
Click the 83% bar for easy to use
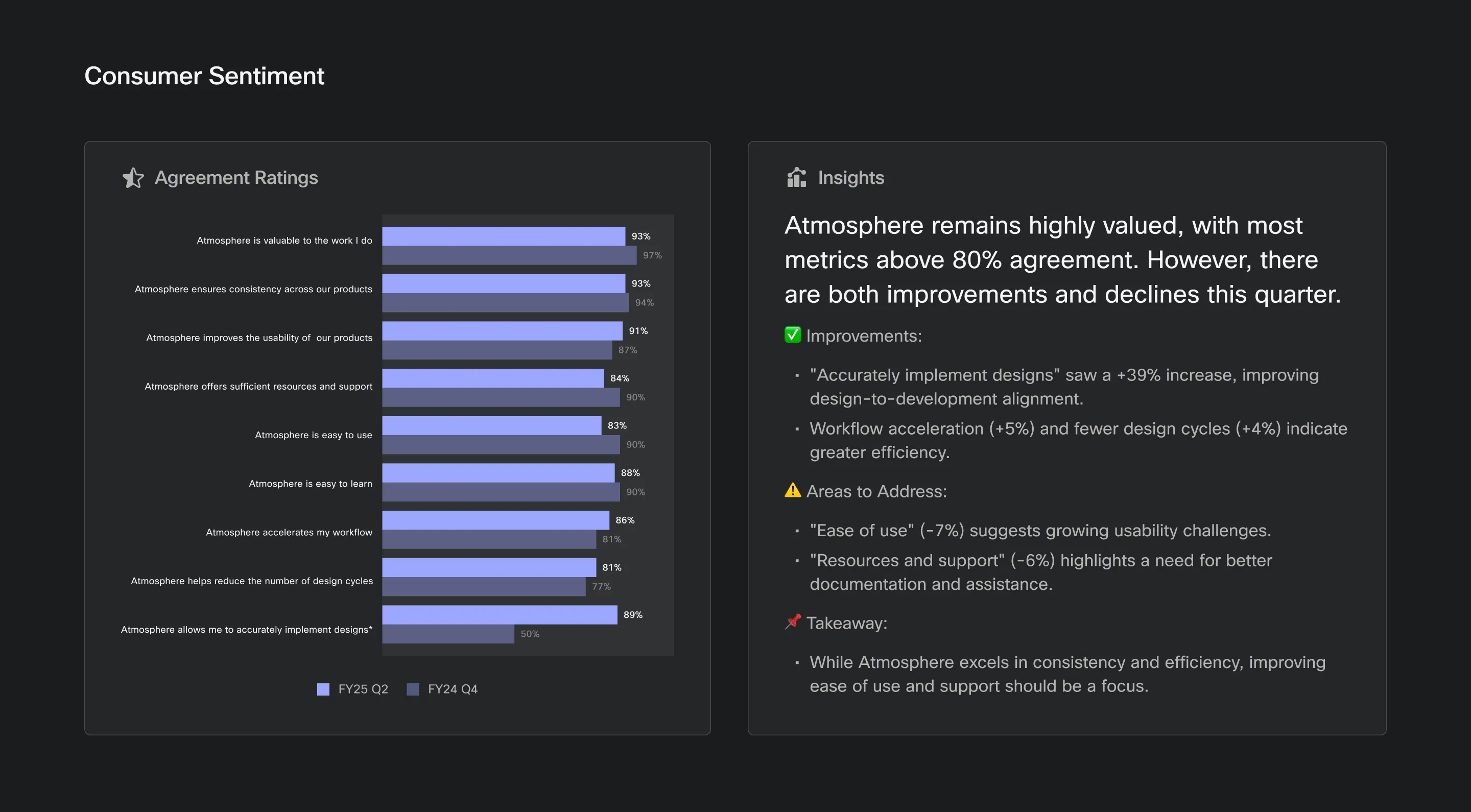coord(491,425)
